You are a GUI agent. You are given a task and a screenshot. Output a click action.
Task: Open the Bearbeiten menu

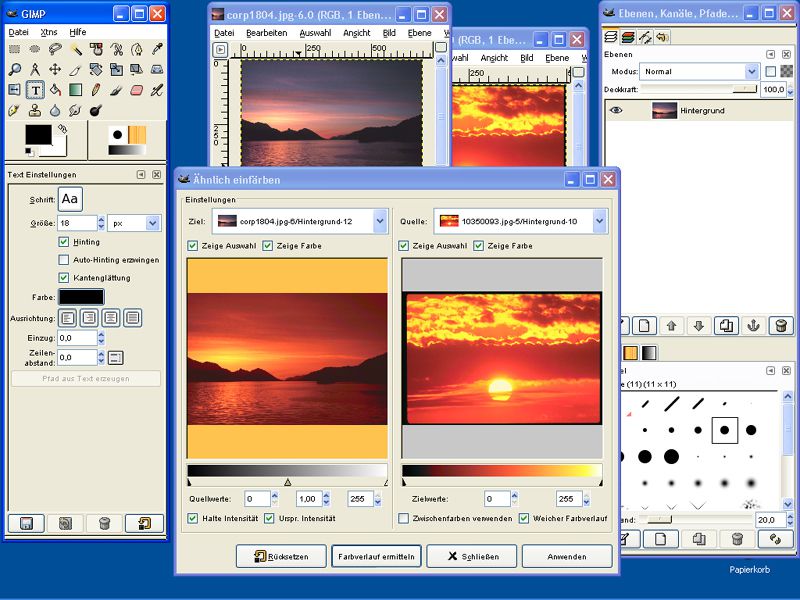[267, 32]
